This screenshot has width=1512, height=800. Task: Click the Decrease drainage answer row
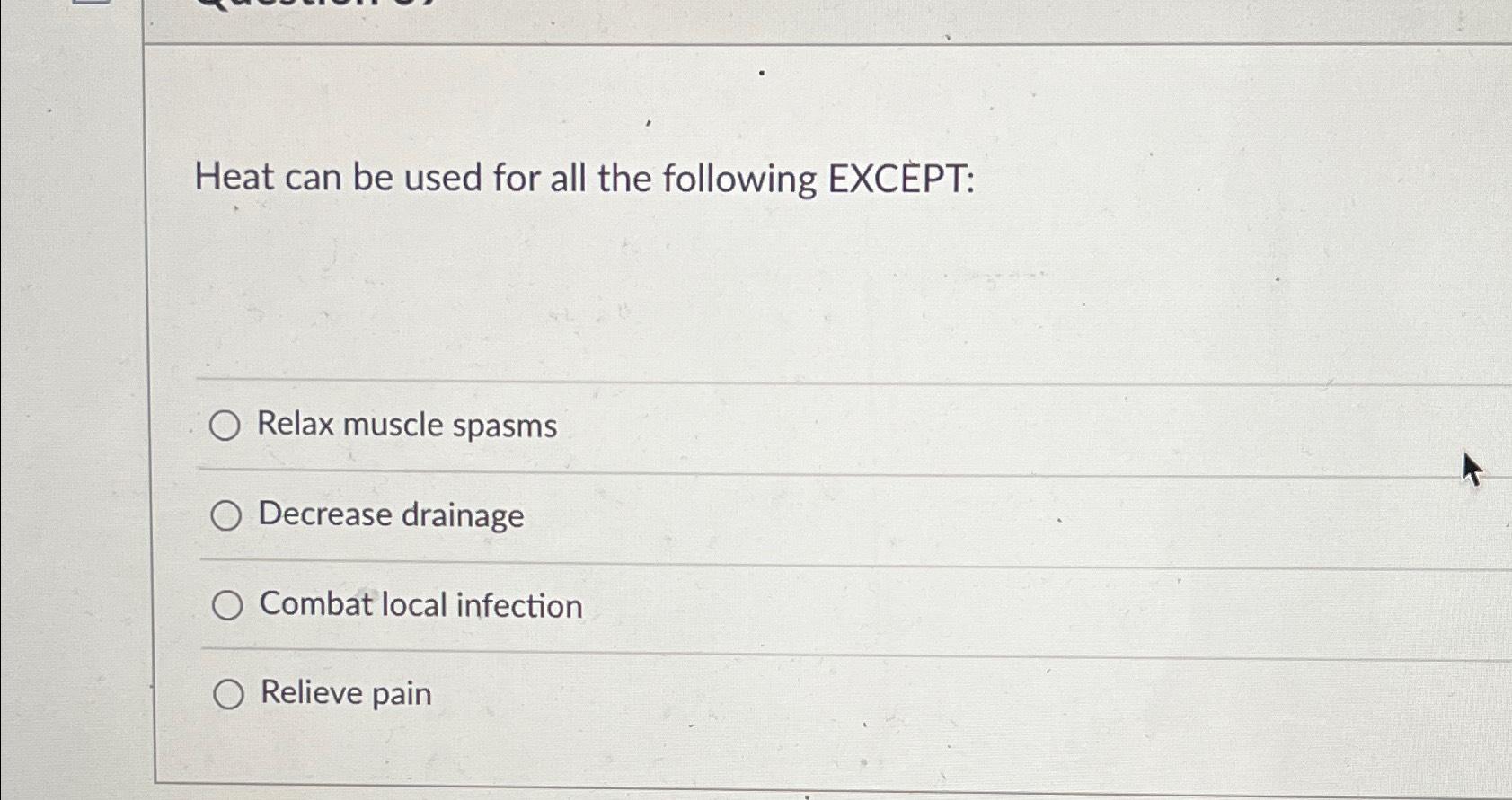(629, 515)
